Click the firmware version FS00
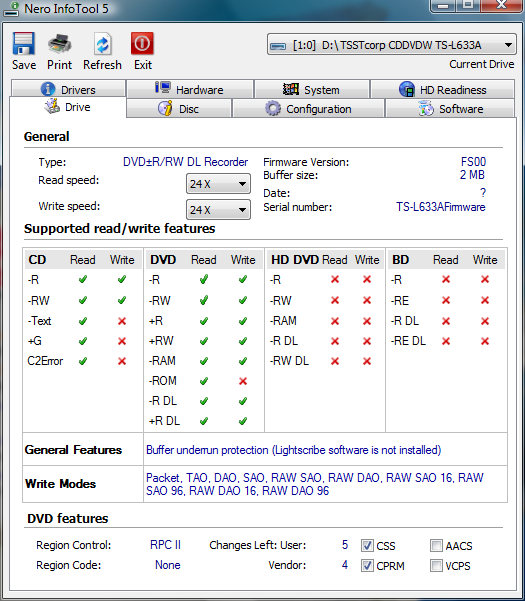 click(x=473, y=162)
